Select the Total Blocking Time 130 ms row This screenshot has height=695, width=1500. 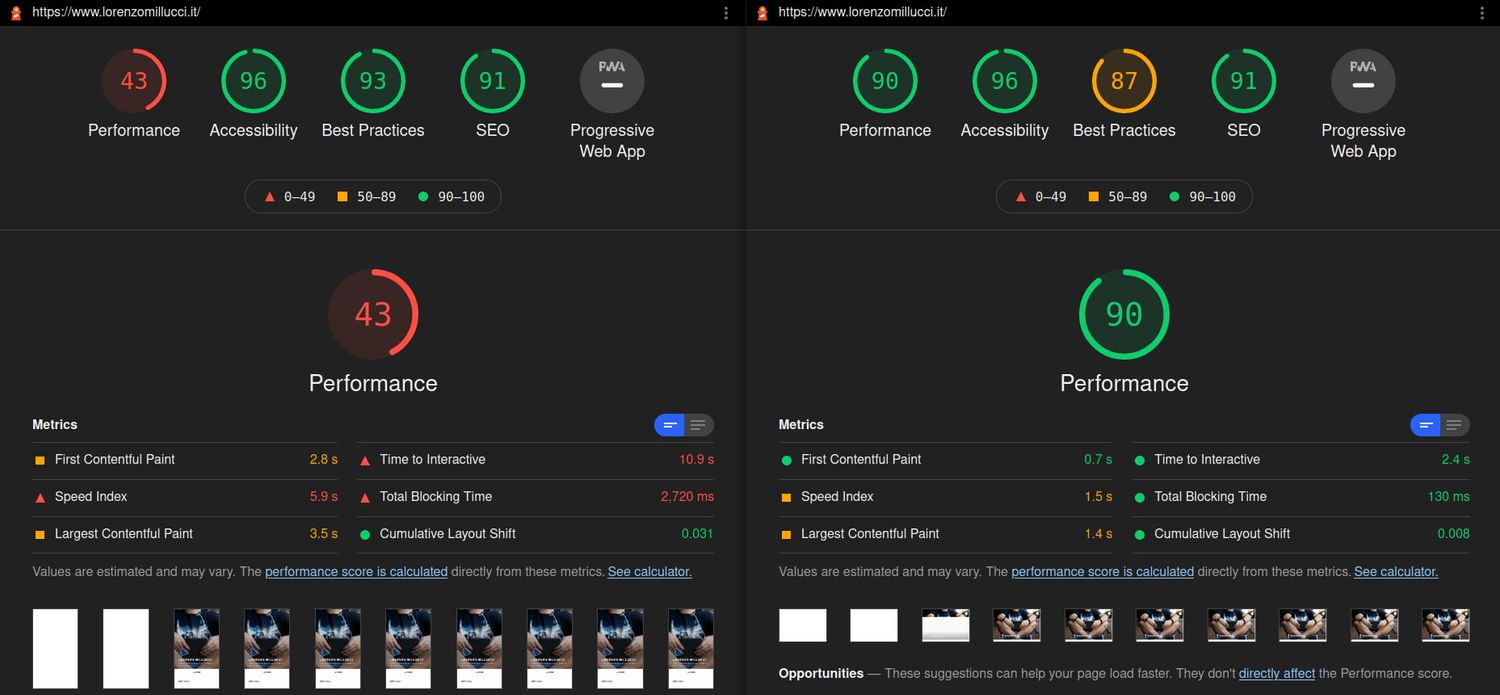pos(1301,497)
